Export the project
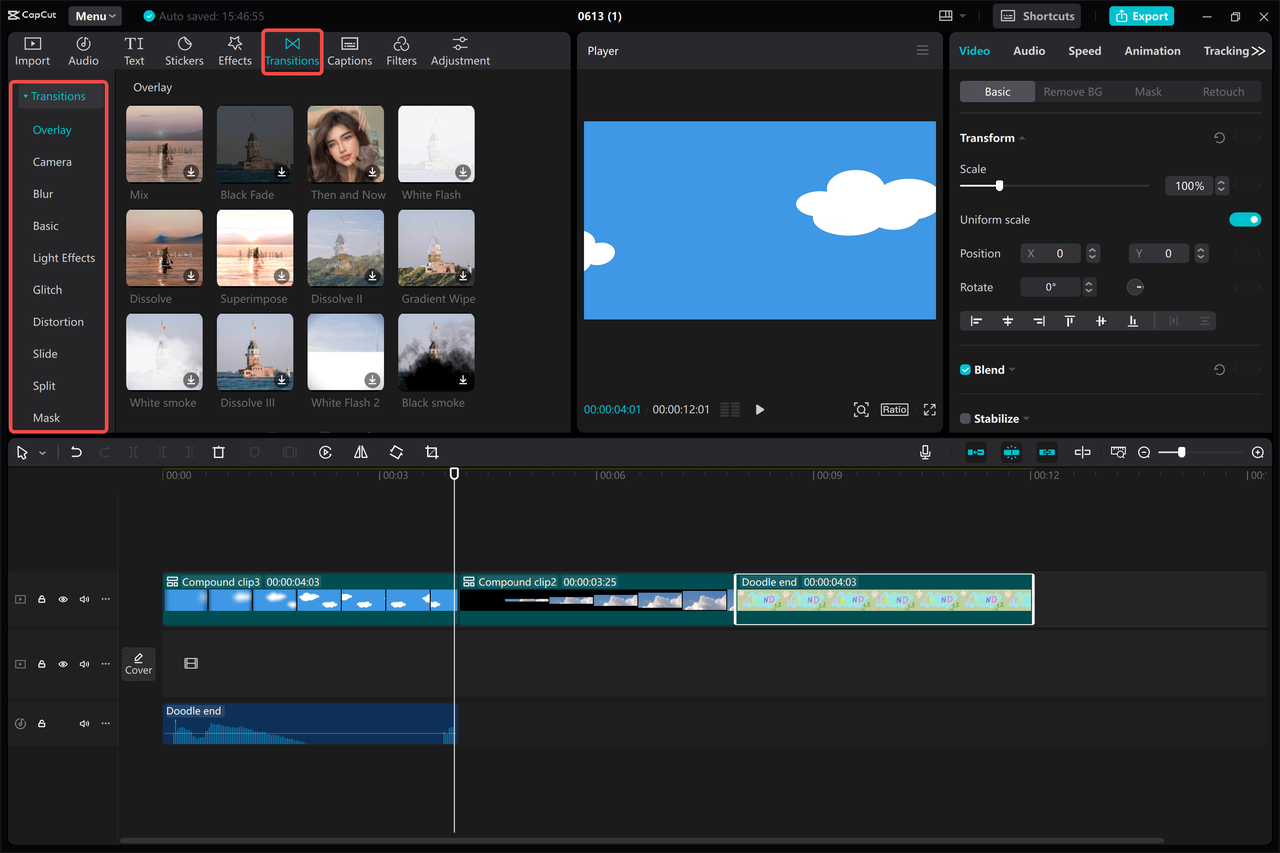The image size is (1280, 853). click(1141, 16)
